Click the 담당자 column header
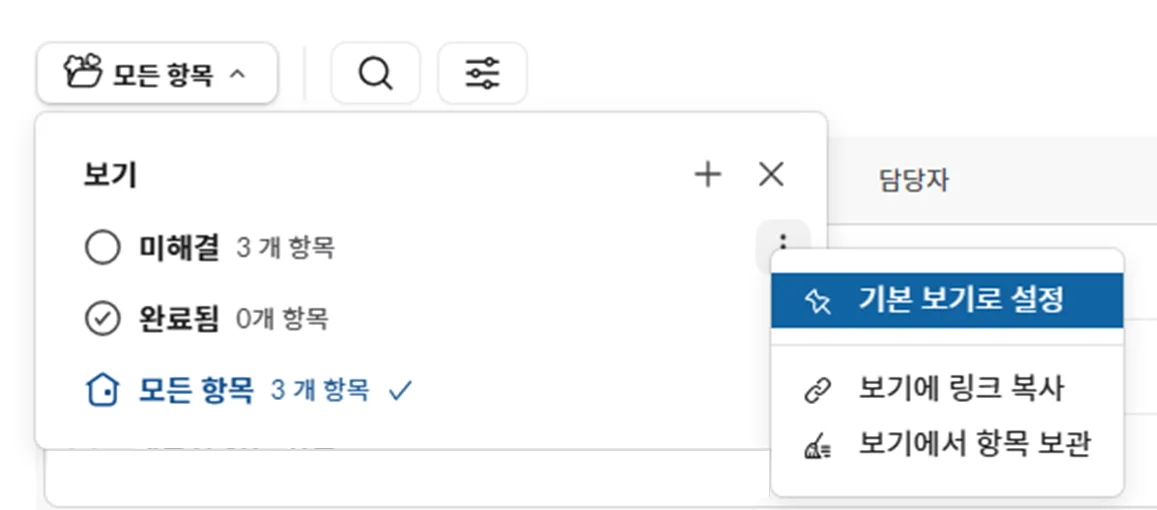The height and width of the screenshot is (510, 1157). point(913,181)
